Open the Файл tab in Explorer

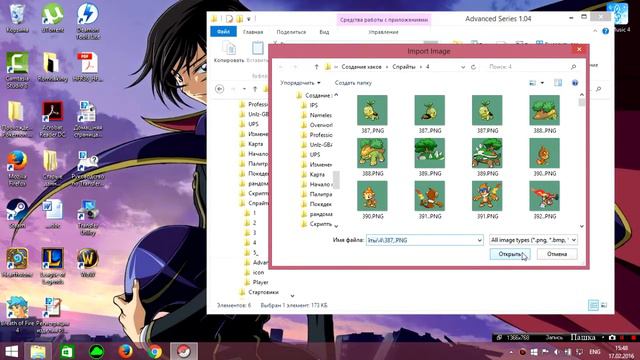point(223,31)
